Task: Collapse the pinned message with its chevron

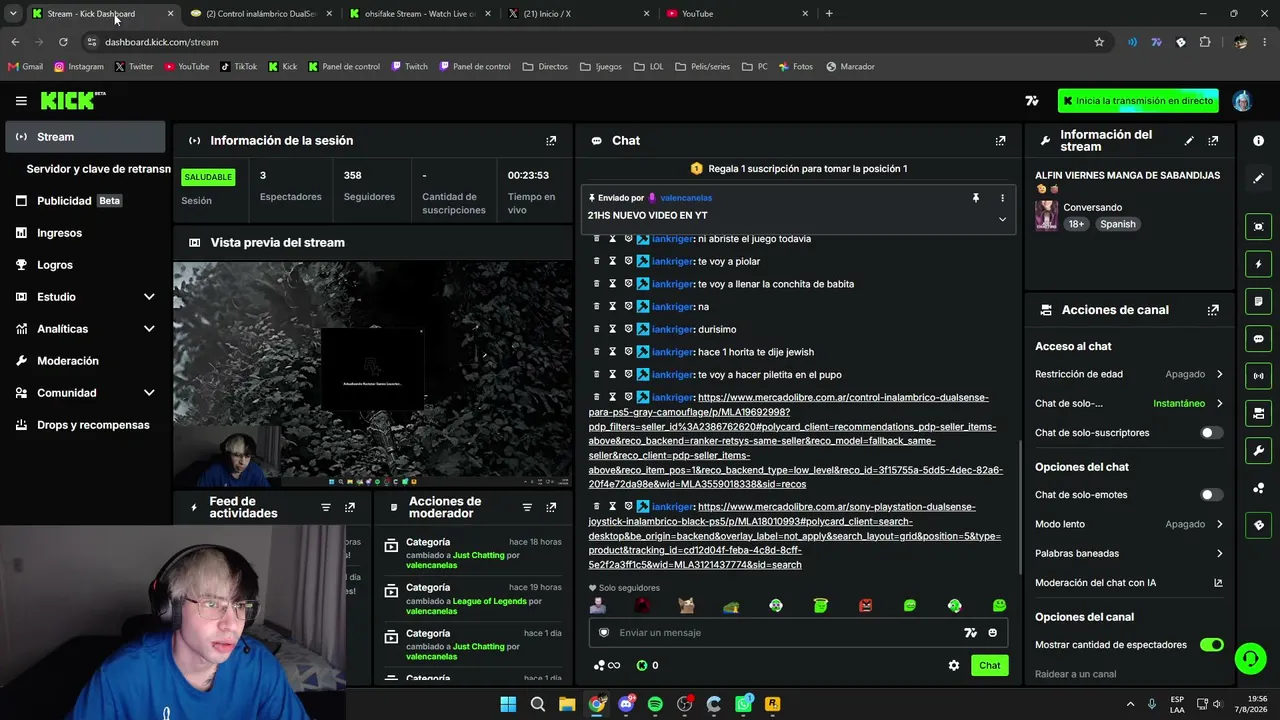Action: tap(1002, 220)
